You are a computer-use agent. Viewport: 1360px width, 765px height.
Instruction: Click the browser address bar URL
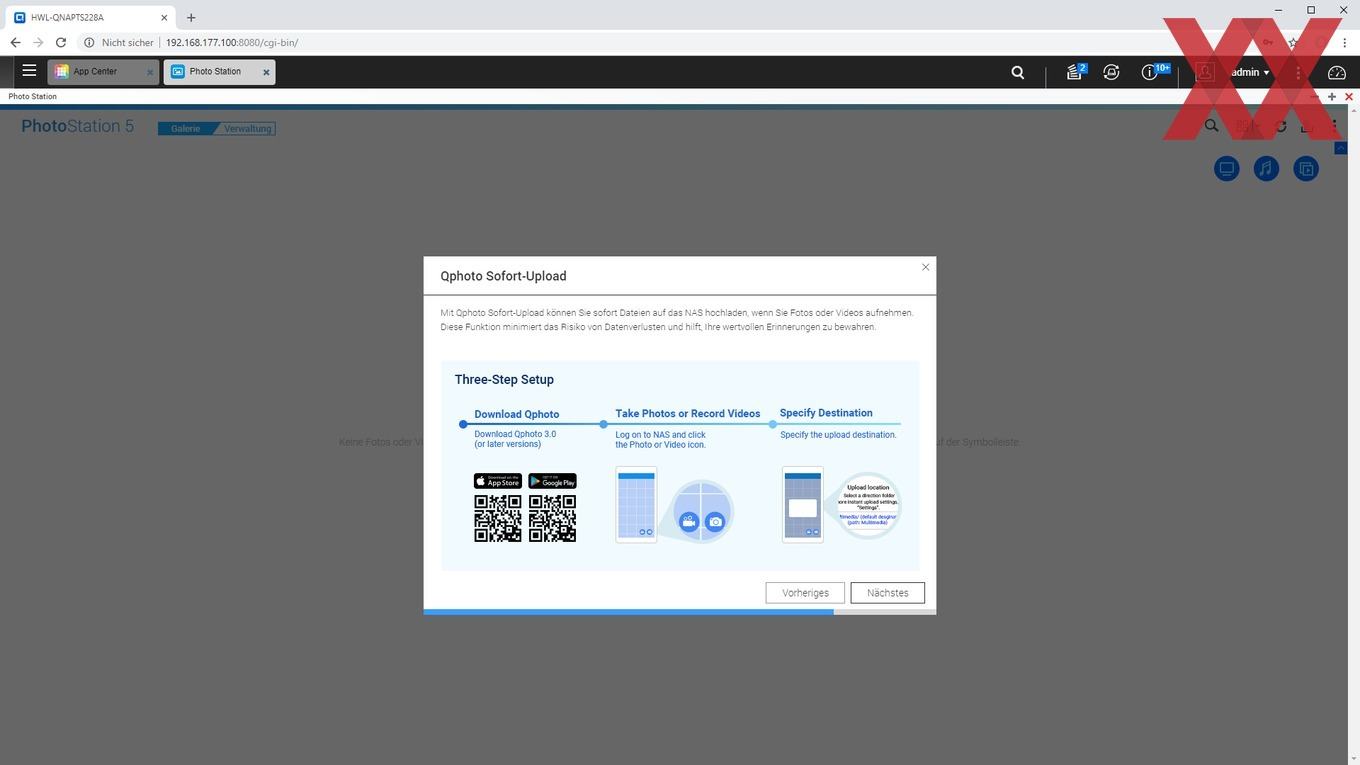(x=232, y=43)
